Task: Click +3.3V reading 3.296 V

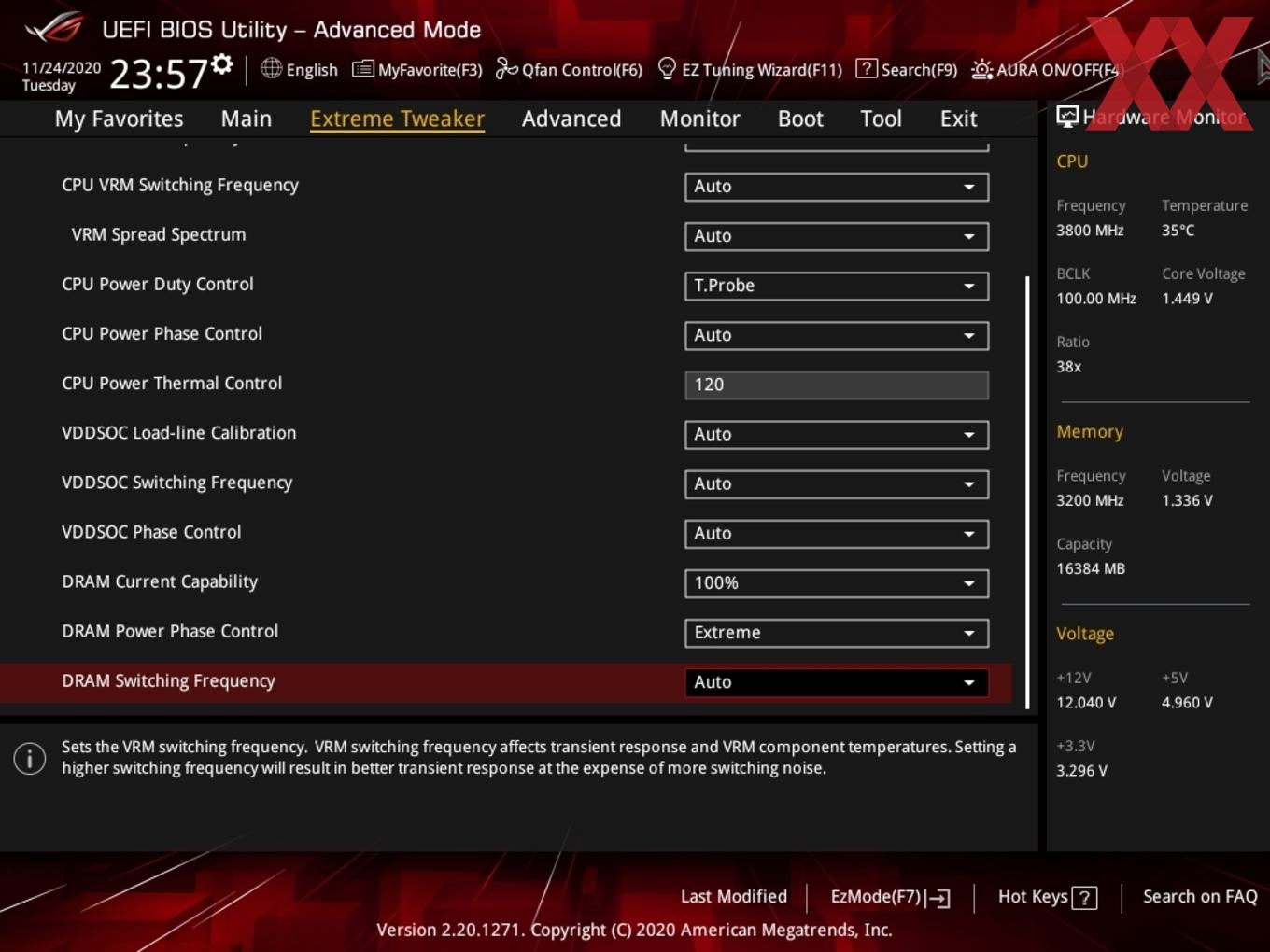Action: (1081, 771)
